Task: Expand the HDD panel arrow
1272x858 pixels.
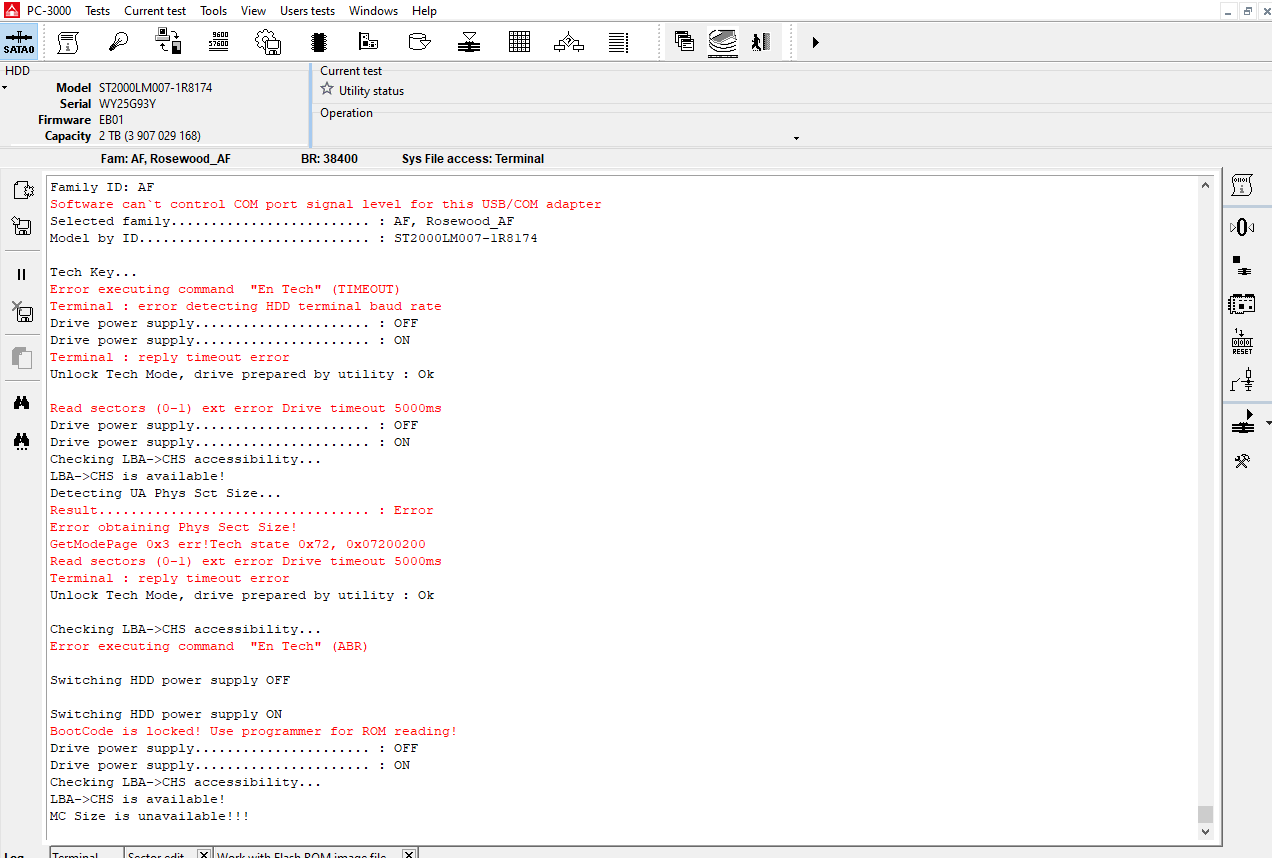Action: pyautogui.click(x=4, y=88)
